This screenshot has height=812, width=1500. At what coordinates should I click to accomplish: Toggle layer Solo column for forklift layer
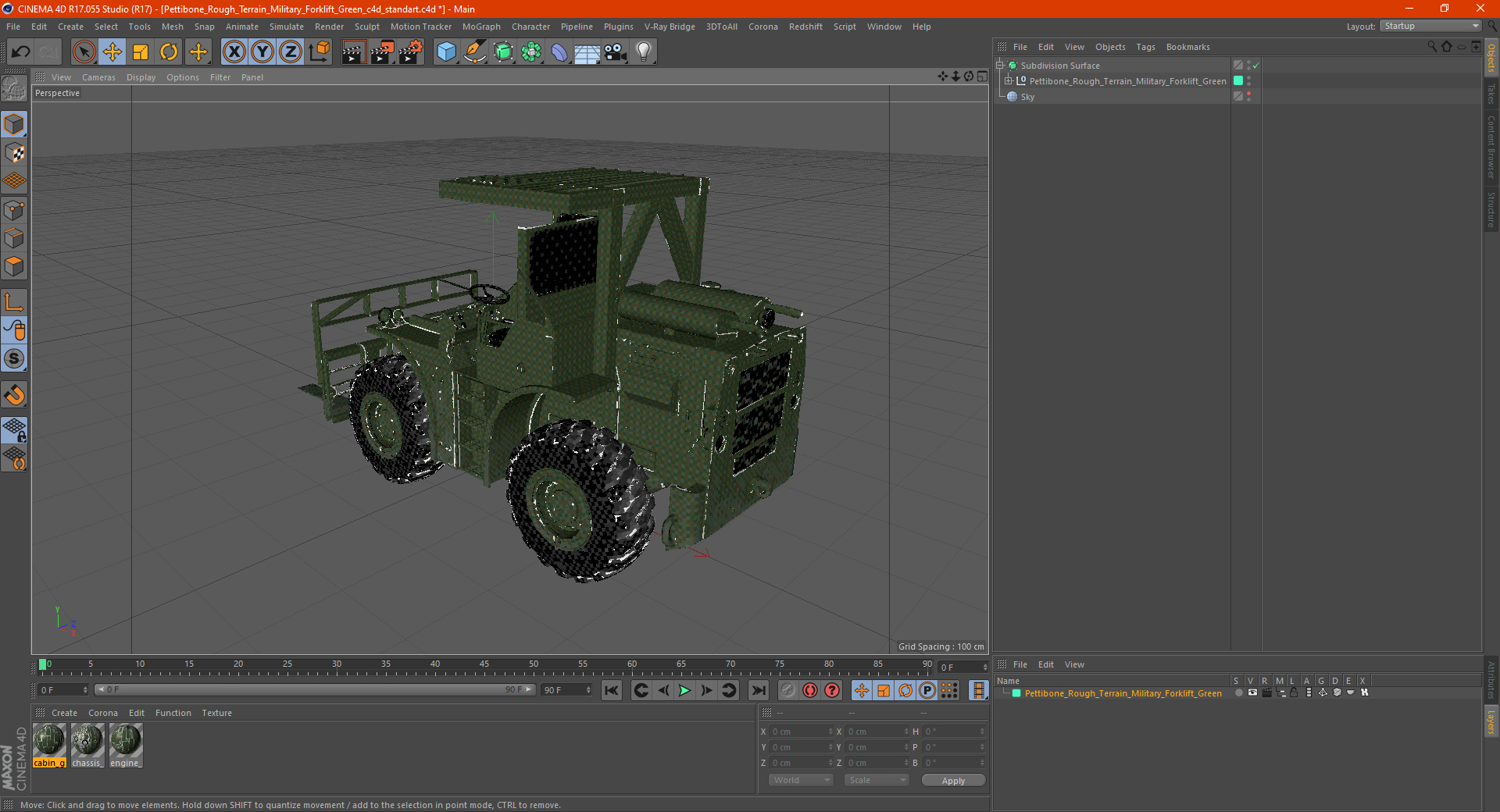(1238, 693)
